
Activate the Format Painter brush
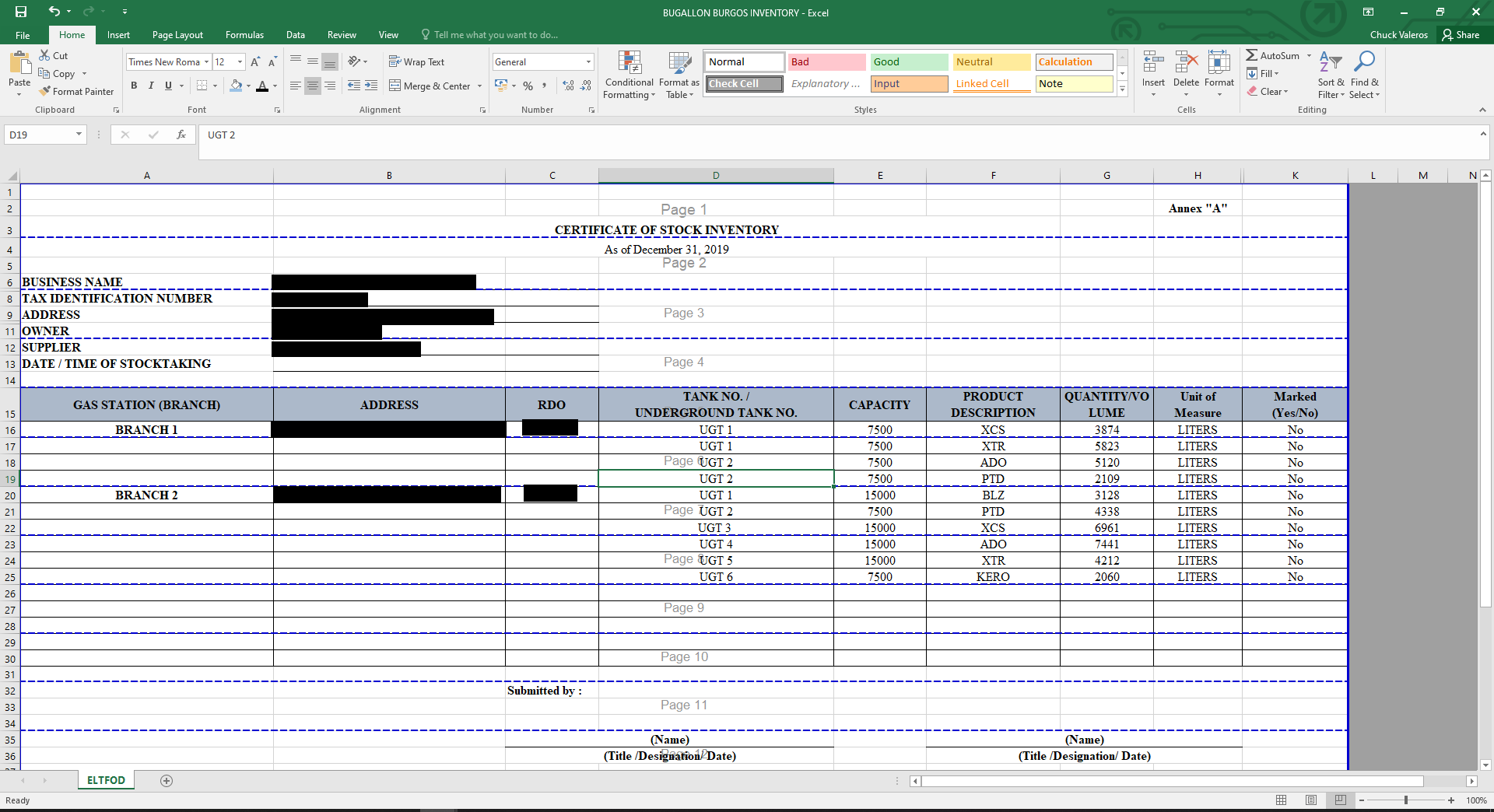point(76,92)
